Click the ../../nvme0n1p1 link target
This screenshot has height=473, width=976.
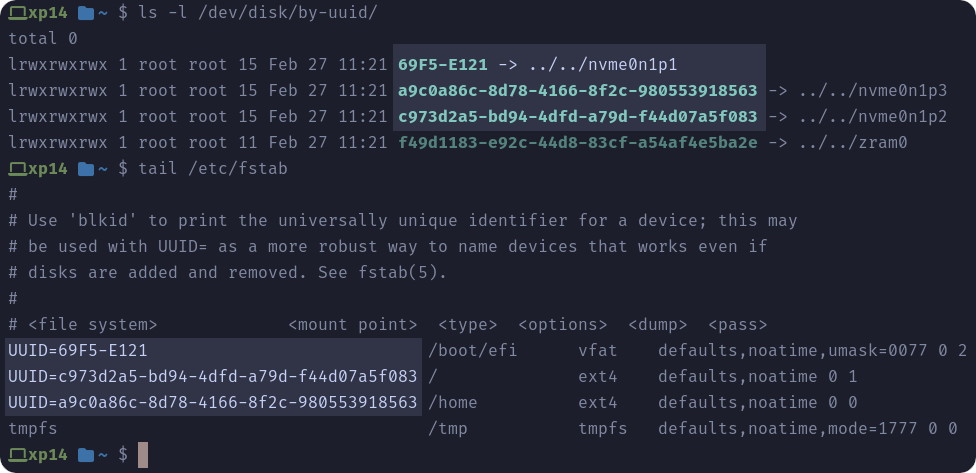[603, 65]
